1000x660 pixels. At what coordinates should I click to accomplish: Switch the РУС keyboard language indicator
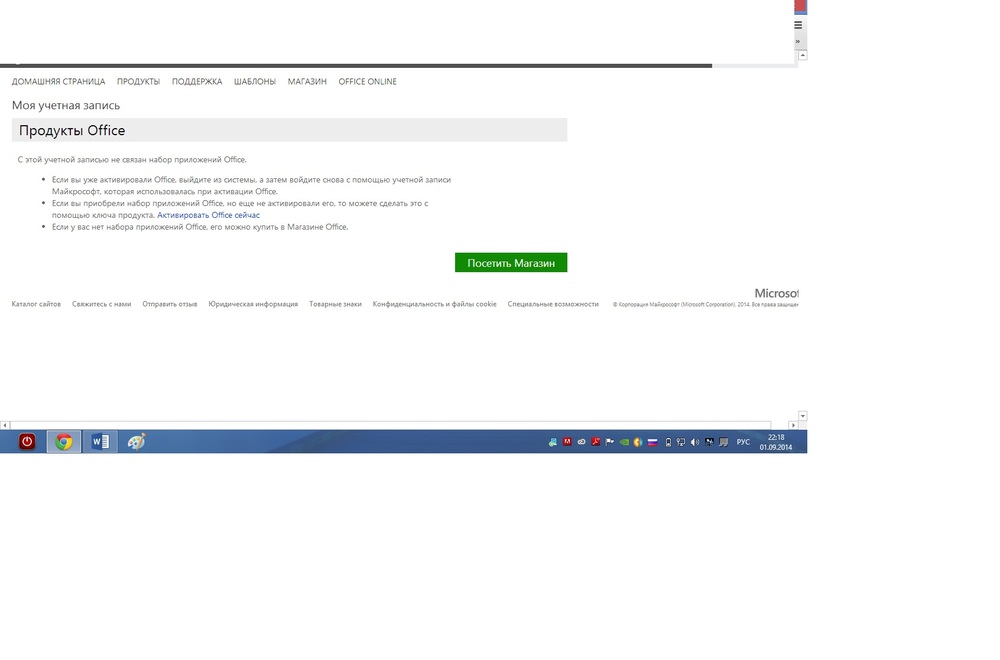coord(743,442)
